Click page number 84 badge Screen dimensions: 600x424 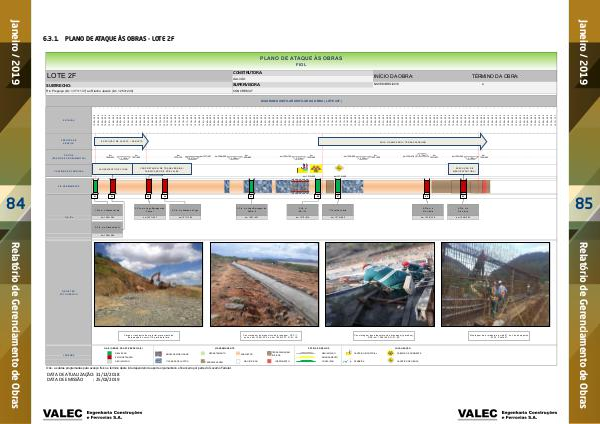click(x=15, y=205)
